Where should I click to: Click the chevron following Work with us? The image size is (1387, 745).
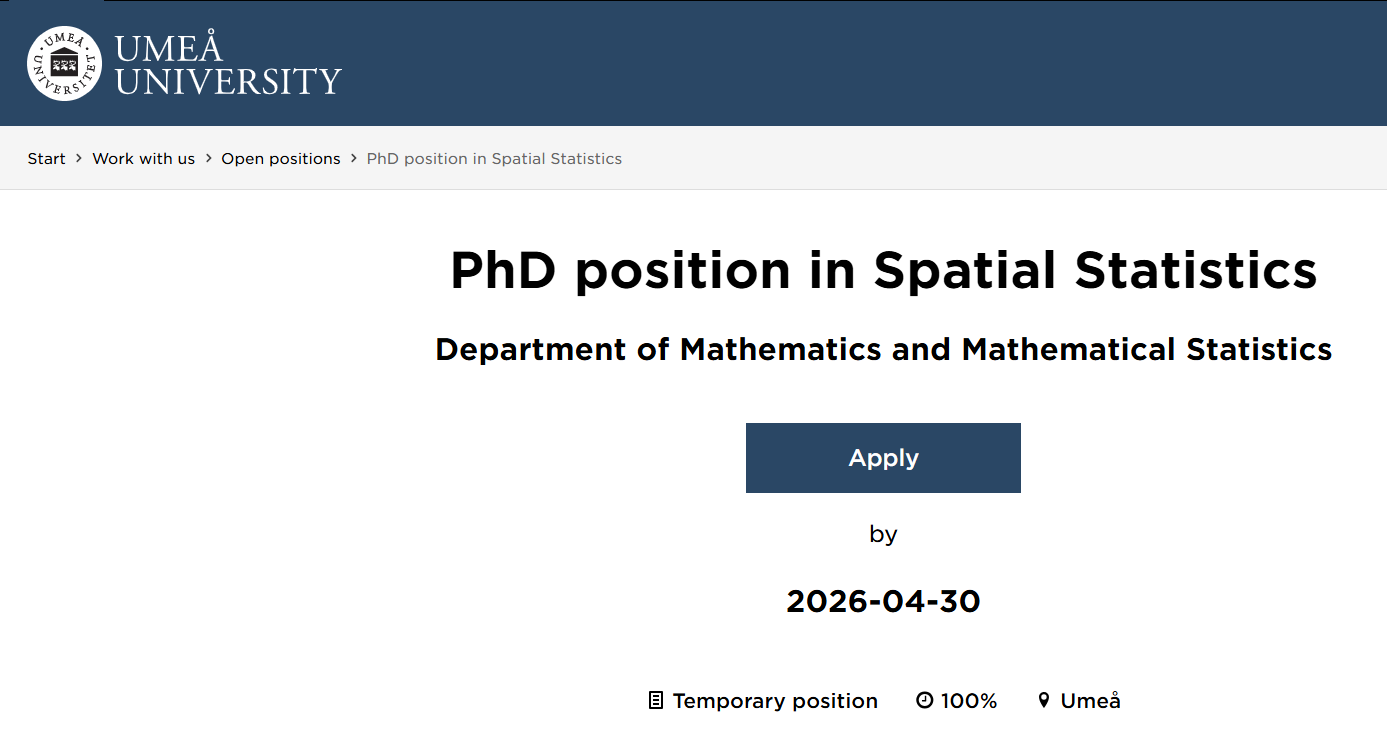(209, 158)
